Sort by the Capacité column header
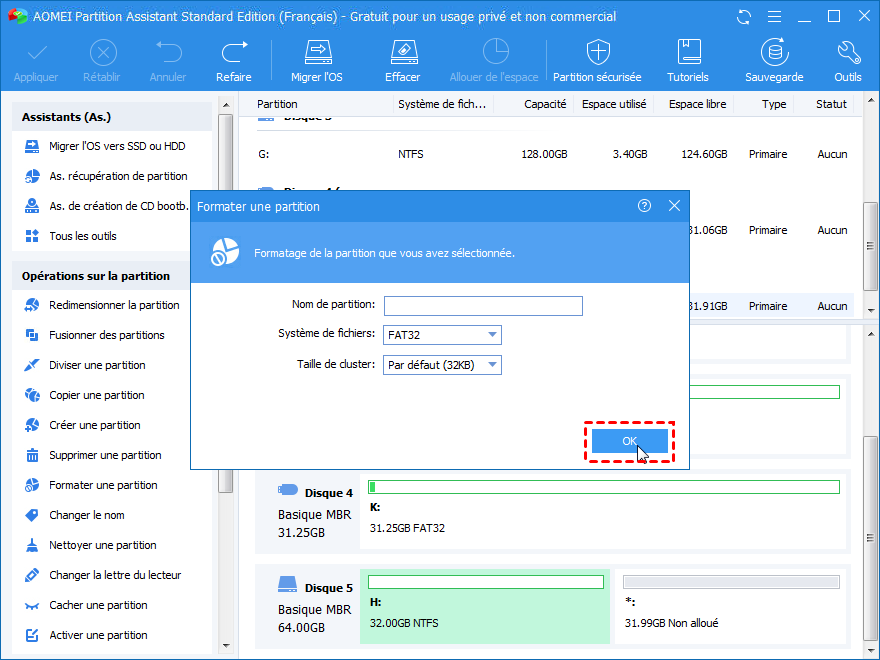Viewport: 880px width, 660px height. 545,104
